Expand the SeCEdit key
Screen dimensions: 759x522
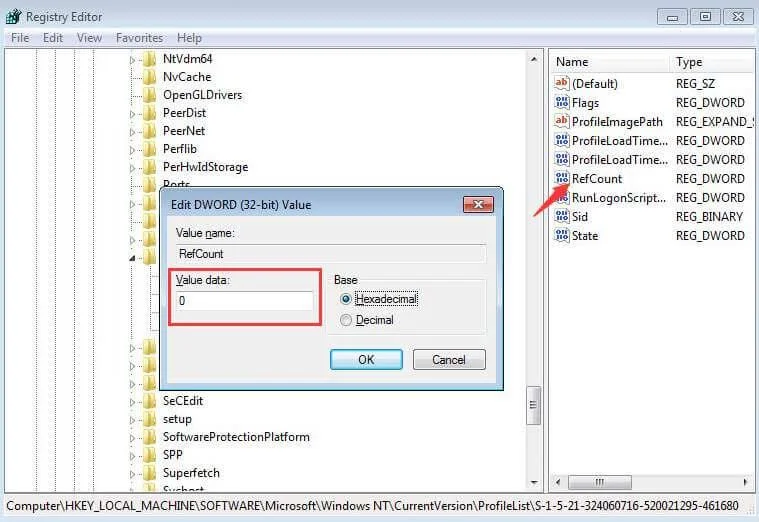point(132,402)
